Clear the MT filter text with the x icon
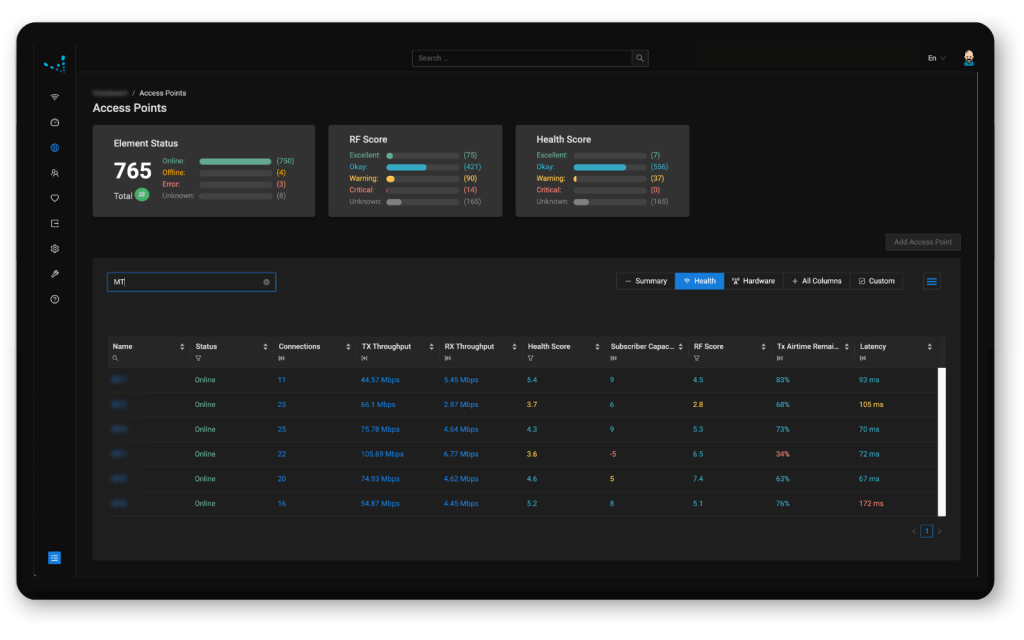The image size is (1024, 640). point(266,282)
